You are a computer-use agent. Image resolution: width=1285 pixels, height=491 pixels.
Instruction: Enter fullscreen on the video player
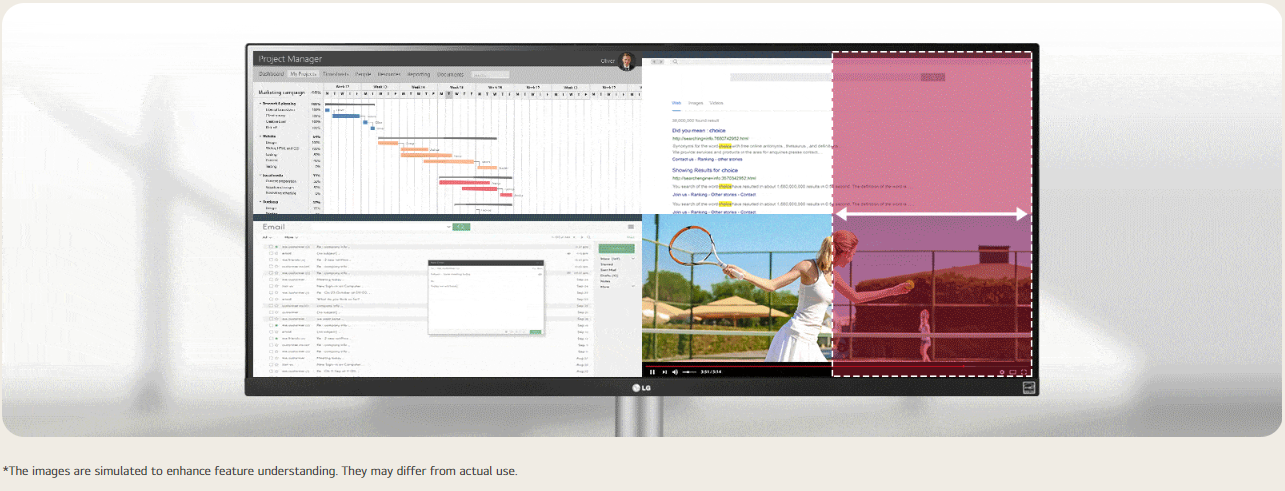1024,372
